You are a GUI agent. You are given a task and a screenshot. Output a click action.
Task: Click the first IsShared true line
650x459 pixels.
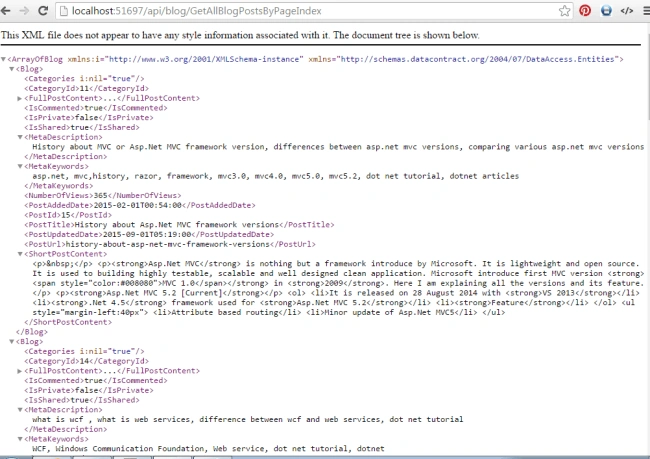coord(82,127)
